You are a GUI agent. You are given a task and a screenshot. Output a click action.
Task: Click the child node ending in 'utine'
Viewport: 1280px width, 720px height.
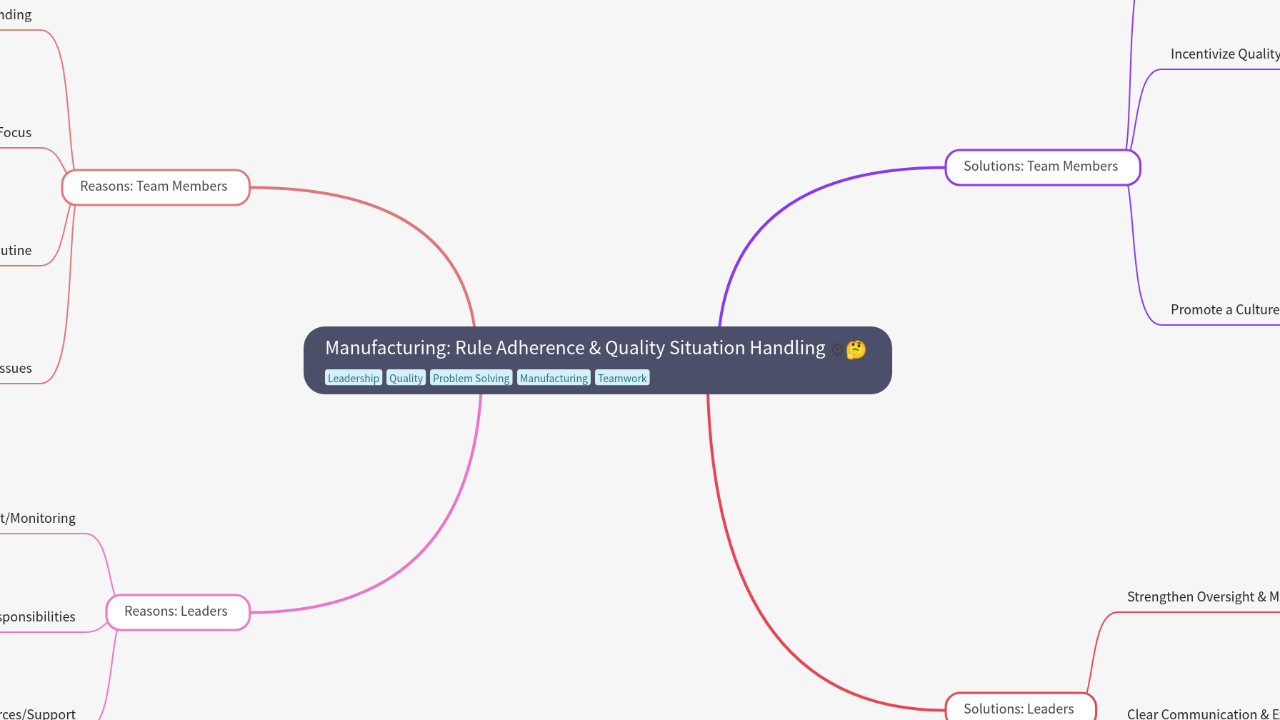(16, 250)
